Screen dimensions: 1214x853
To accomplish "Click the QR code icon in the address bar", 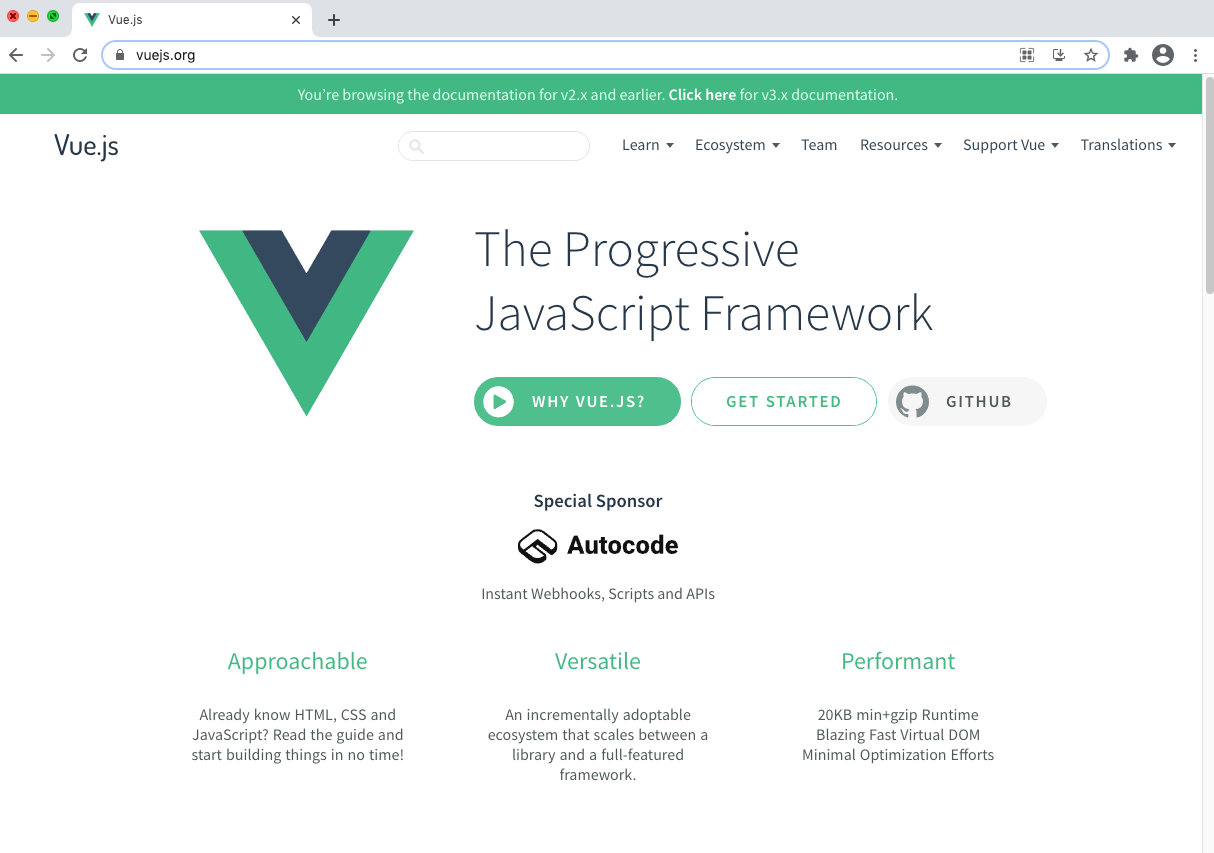I will 1027,55.
